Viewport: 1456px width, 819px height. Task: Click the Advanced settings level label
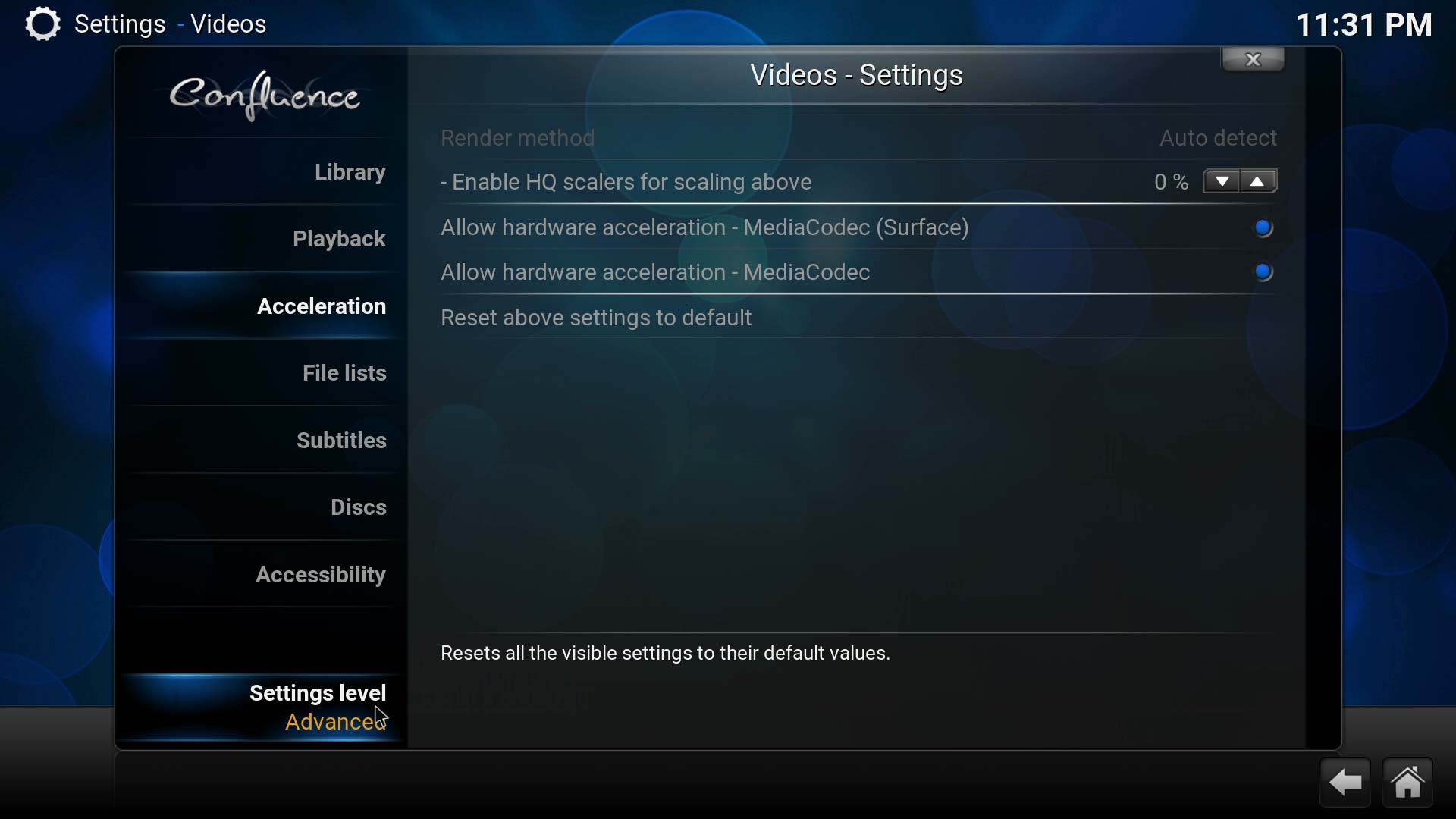pyautogui.click(x=335, y=722)
